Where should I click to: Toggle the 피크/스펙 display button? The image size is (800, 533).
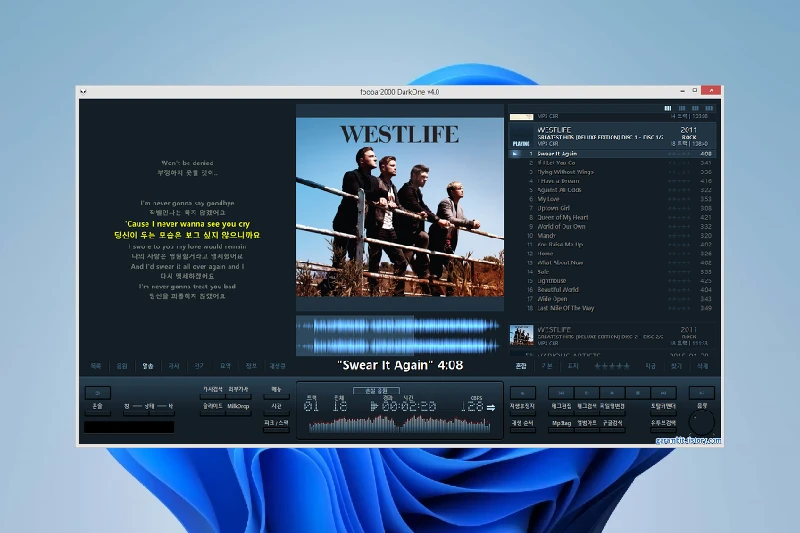275,424
